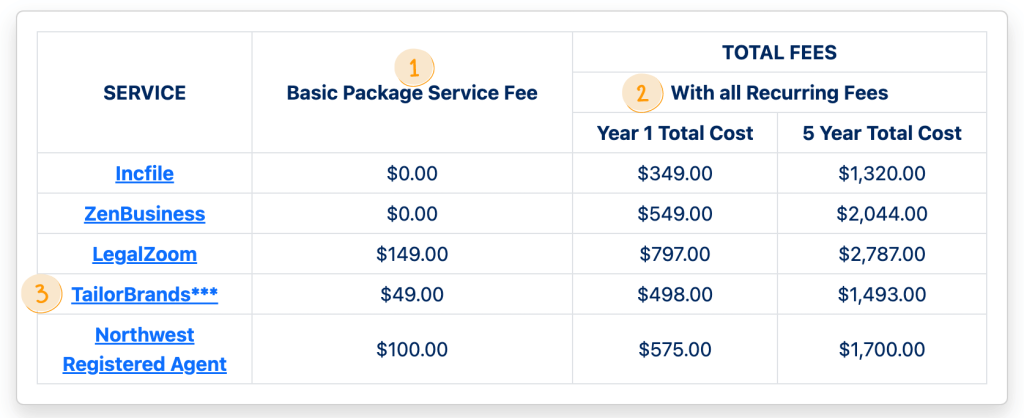Click the With all Recurring Fees subheader
The width and height of the screenshot is (1024, 418).
click(x=779, y=93)
